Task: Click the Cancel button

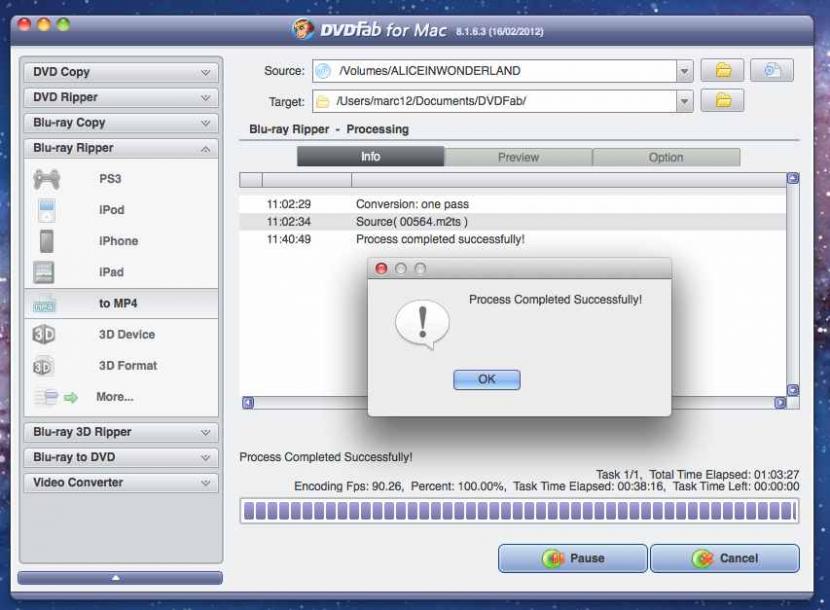Action: tap(725, 559)
